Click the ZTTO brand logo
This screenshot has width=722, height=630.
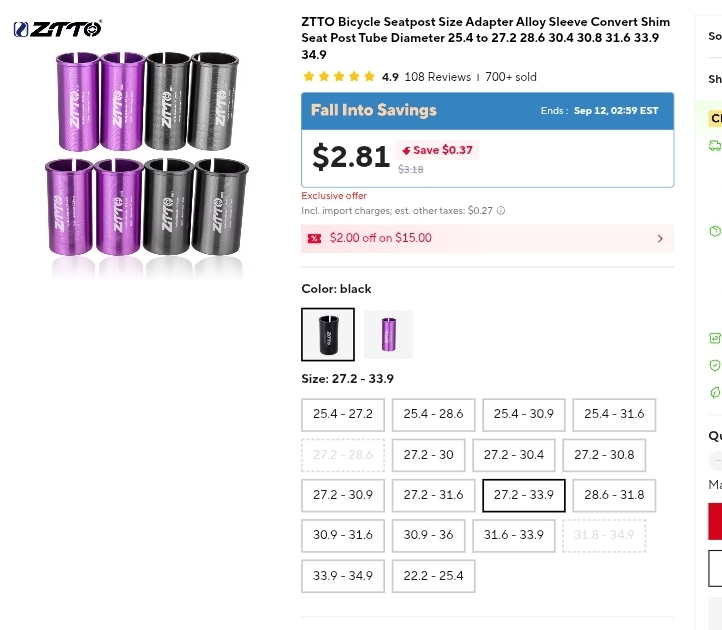tap(57, 29)
